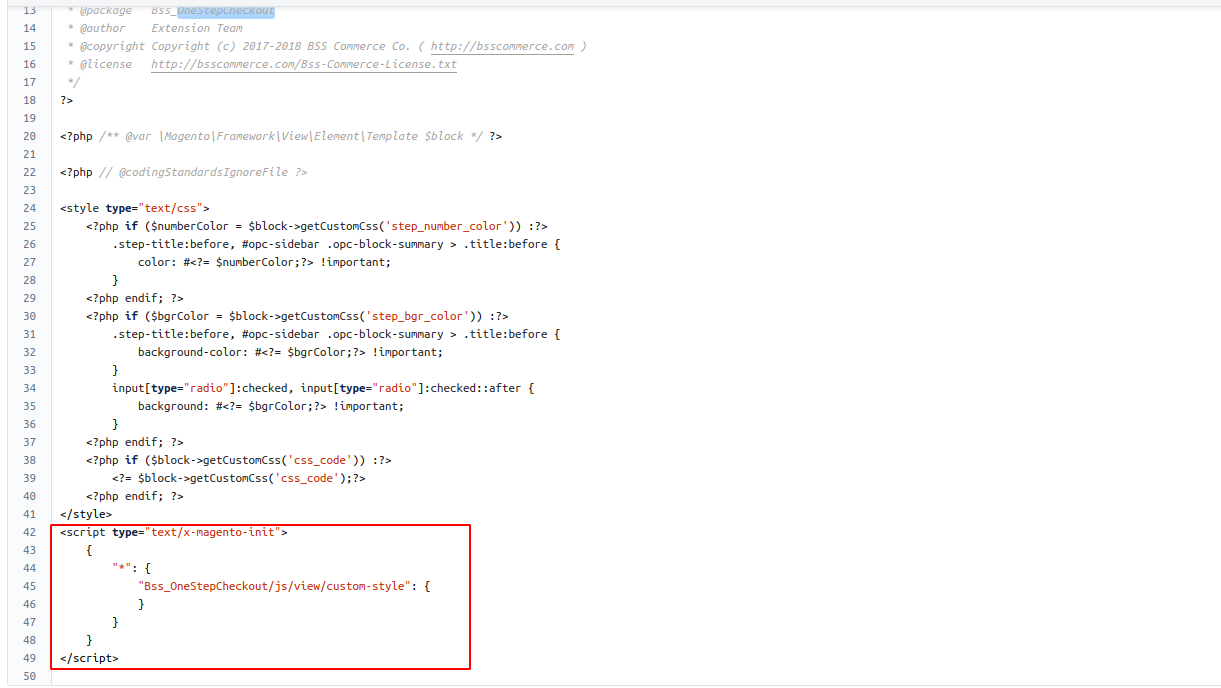Click the closing </script> tag

89,658
